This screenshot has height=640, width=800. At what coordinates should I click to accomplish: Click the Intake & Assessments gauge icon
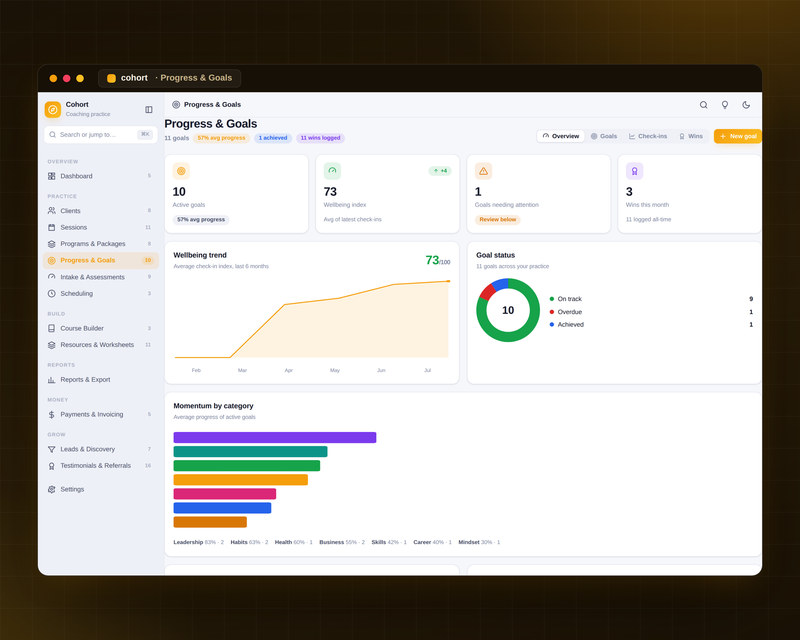pos(52,277)
